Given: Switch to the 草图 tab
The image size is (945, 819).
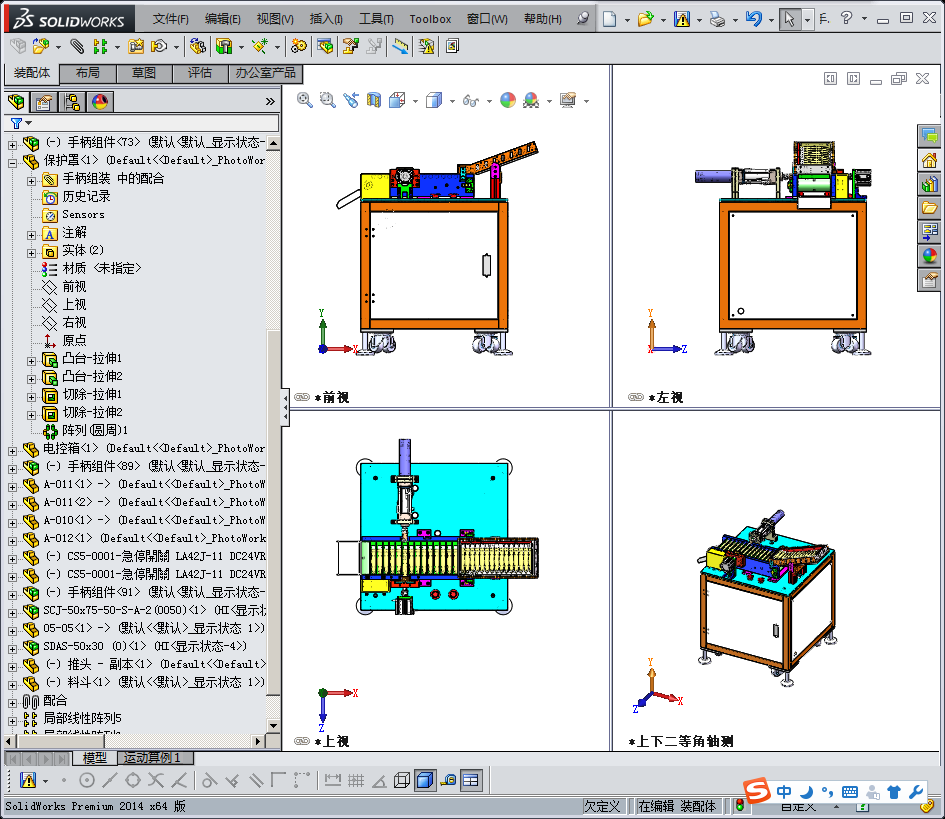Looking at the screenshot, I should click(144, 73).
